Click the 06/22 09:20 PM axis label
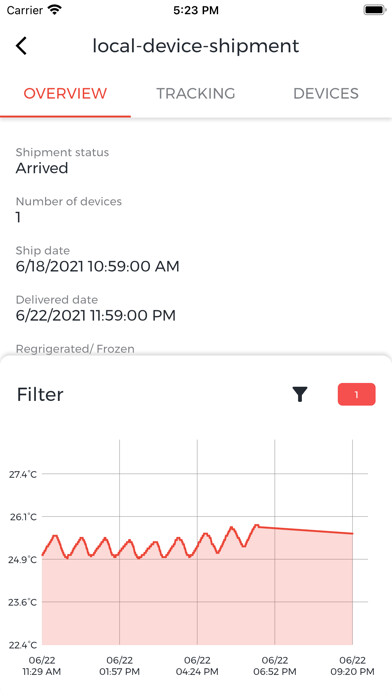This screenshot has height=696, width=392. pyautogui.click(x=352, y=666)
